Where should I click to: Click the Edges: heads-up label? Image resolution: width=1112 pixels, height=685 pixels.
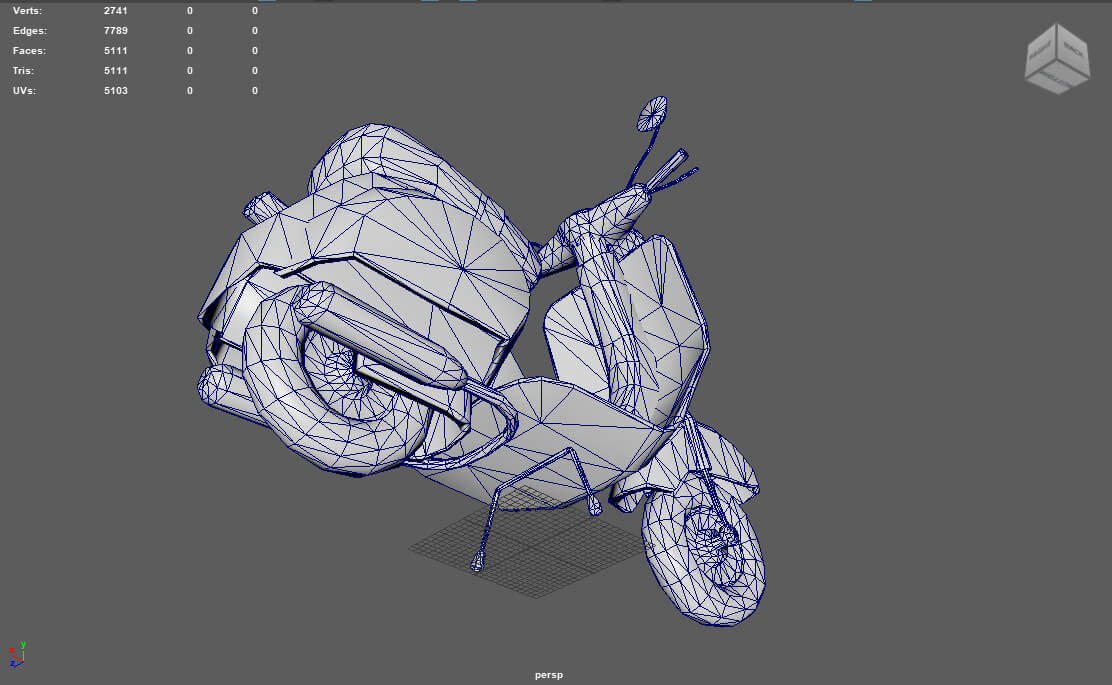pyautogui.click(x=30, y=30)
